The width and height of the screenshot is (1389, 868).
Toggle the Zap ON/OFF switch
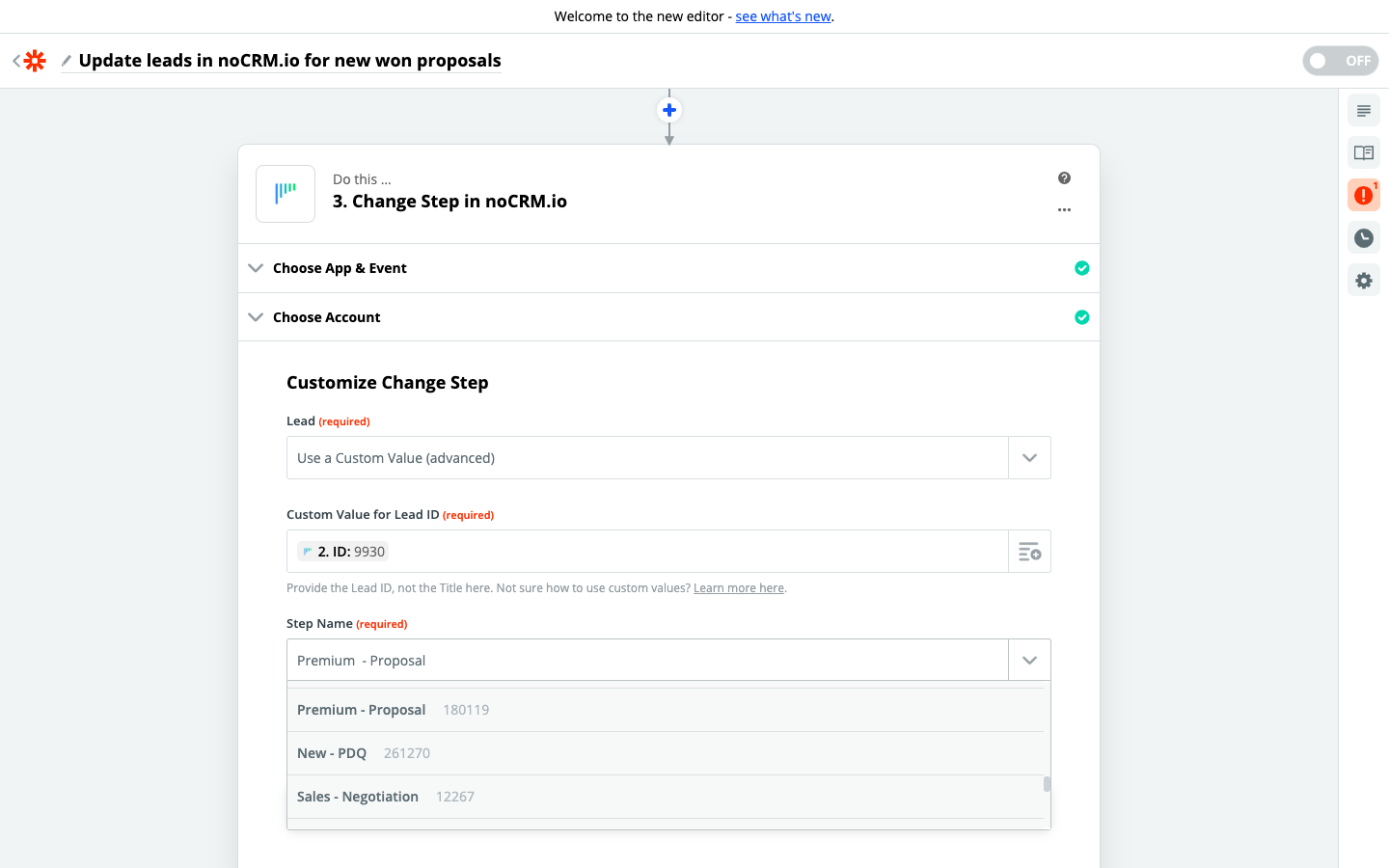[x=1340, y=61]
